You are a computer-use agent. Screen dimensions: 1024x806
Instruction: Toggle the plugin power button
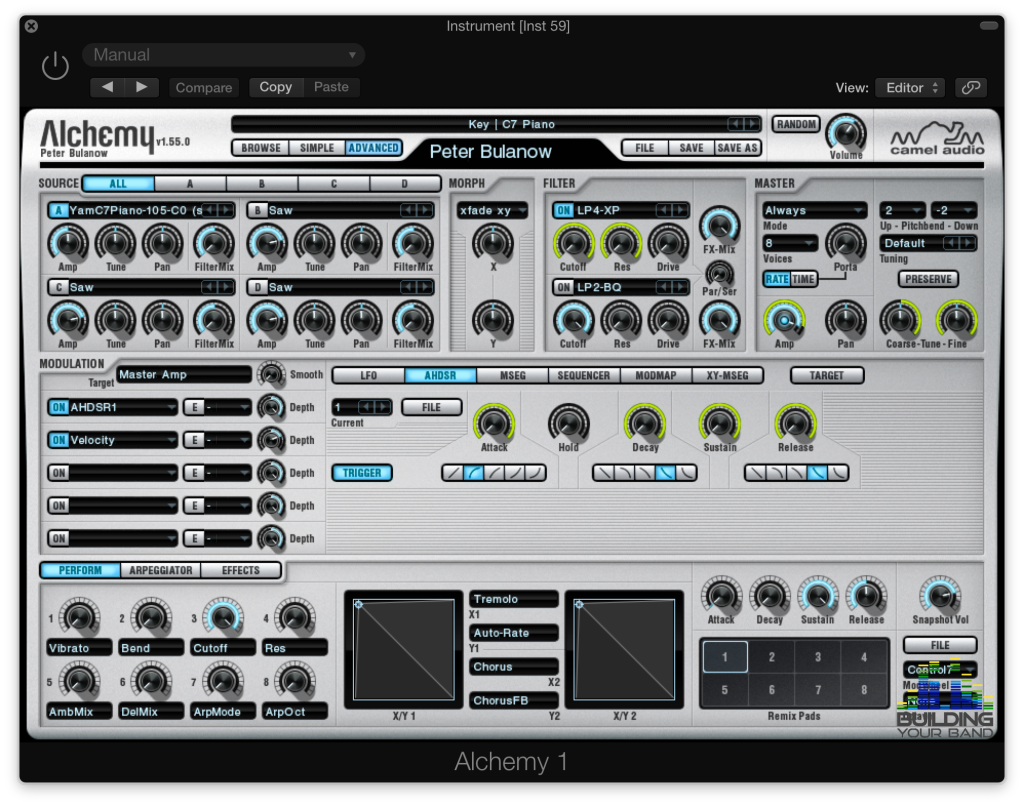pos(55,66)
